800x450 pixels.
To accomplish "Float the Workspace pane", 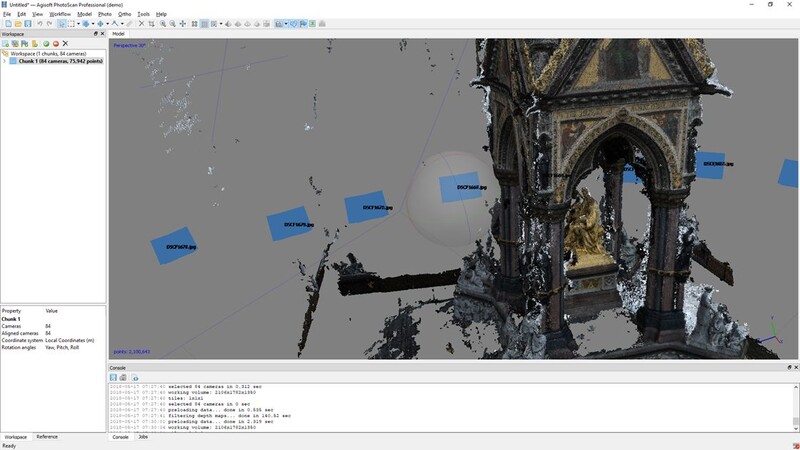I will (x=95, y=34).
